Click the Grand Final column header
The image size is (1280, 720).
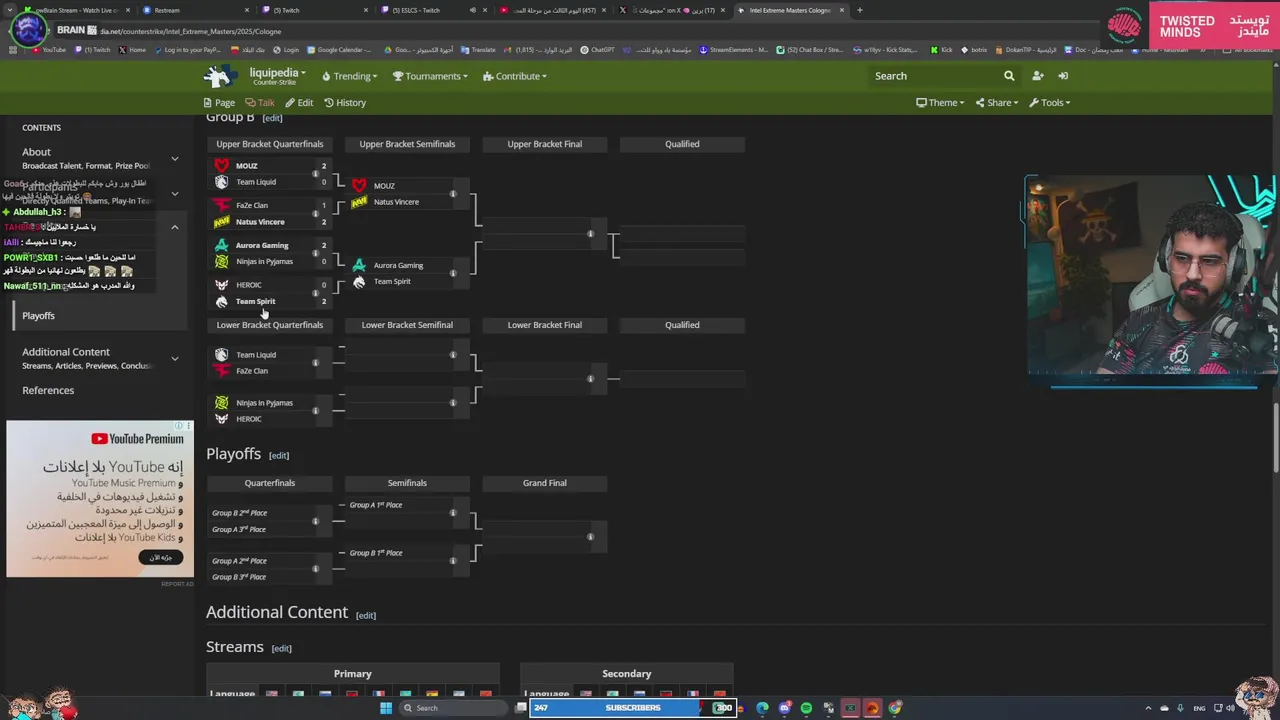pos(545,483)
